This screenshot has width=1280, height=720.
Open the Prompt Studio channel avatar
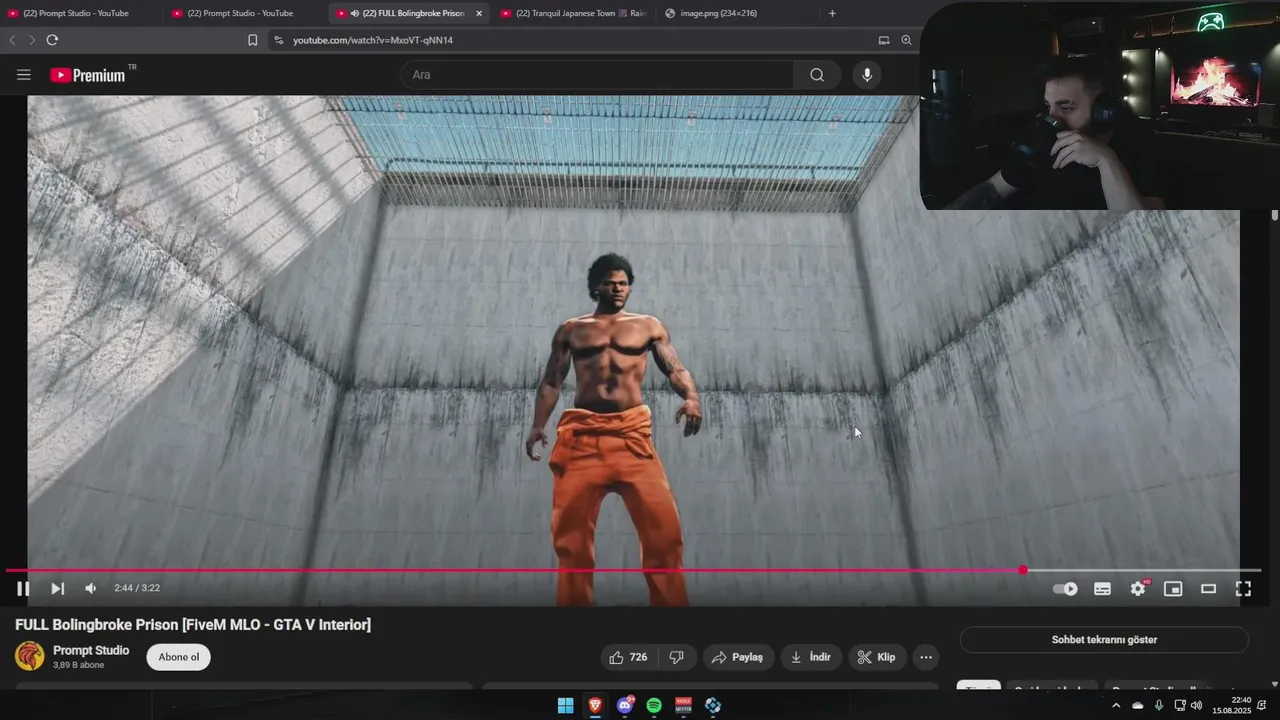[30, 656]
